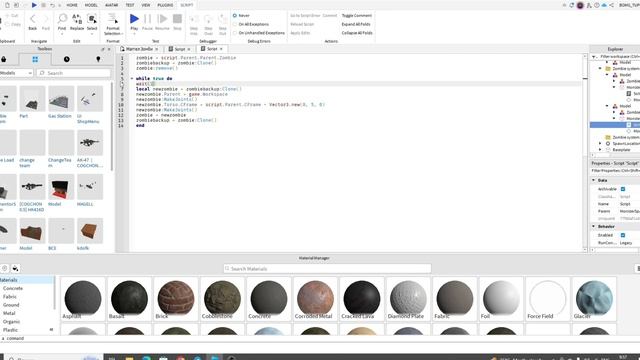This screenshot has height=360, width=640.
Task: Open the dropdown arrow under Find
Action: tap(62, 34)
